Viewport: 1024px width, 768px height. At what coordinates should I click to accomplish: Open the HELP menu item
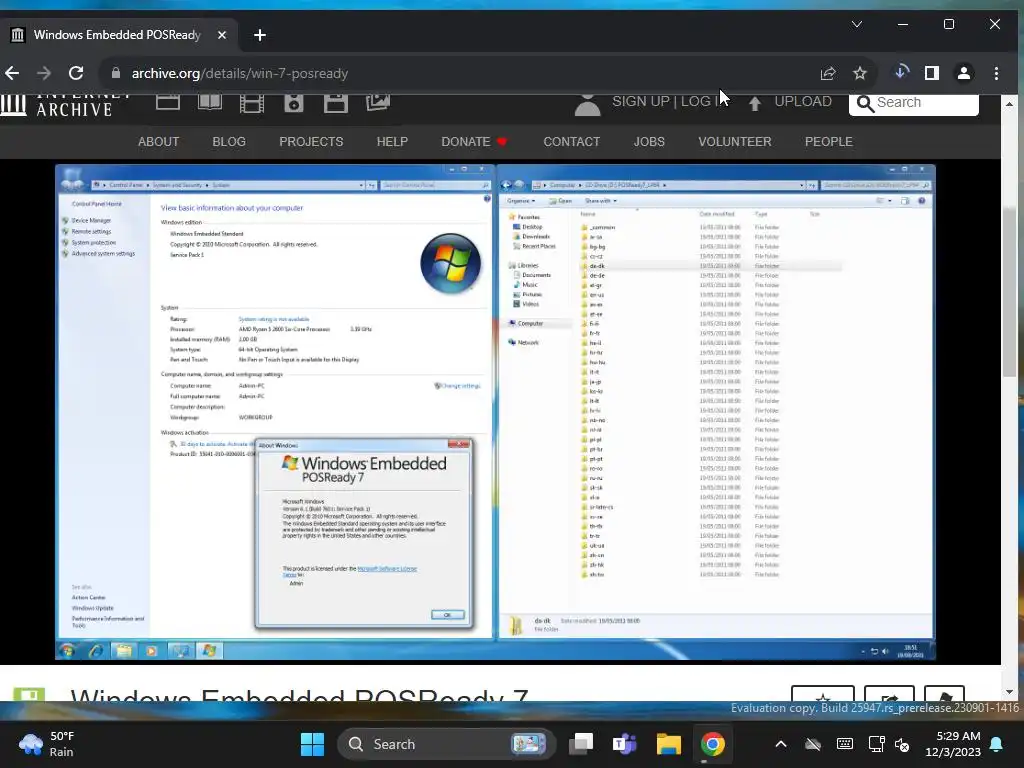pos(392,142)
